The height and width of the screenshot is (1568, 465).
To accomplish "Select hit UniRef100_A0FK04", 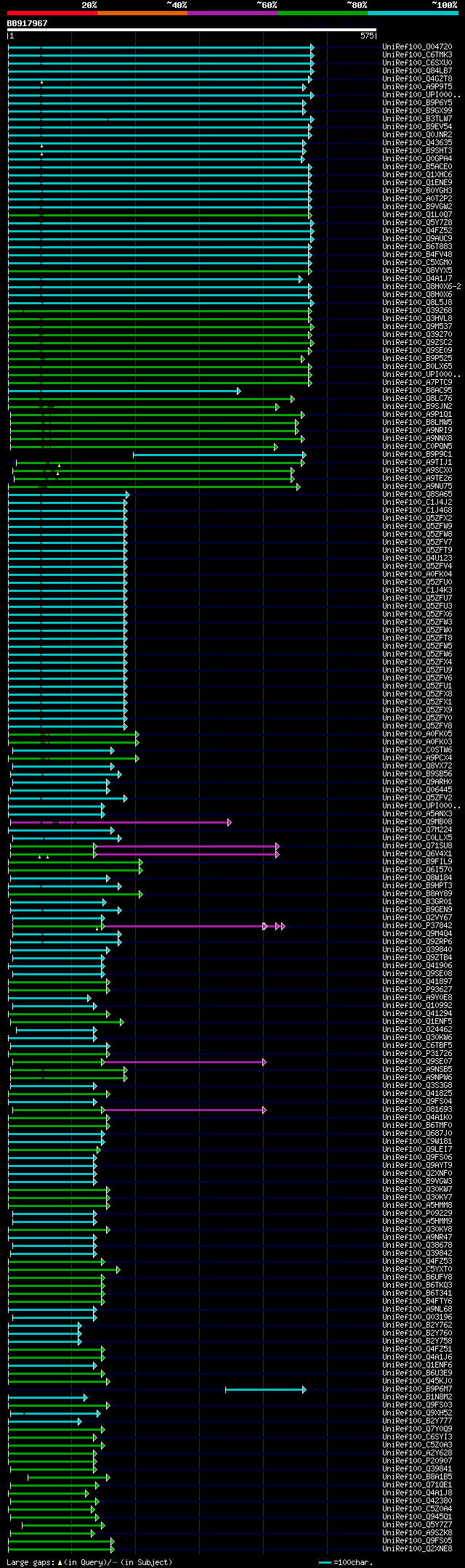I will pyautogui.click(x=417, y=574).
